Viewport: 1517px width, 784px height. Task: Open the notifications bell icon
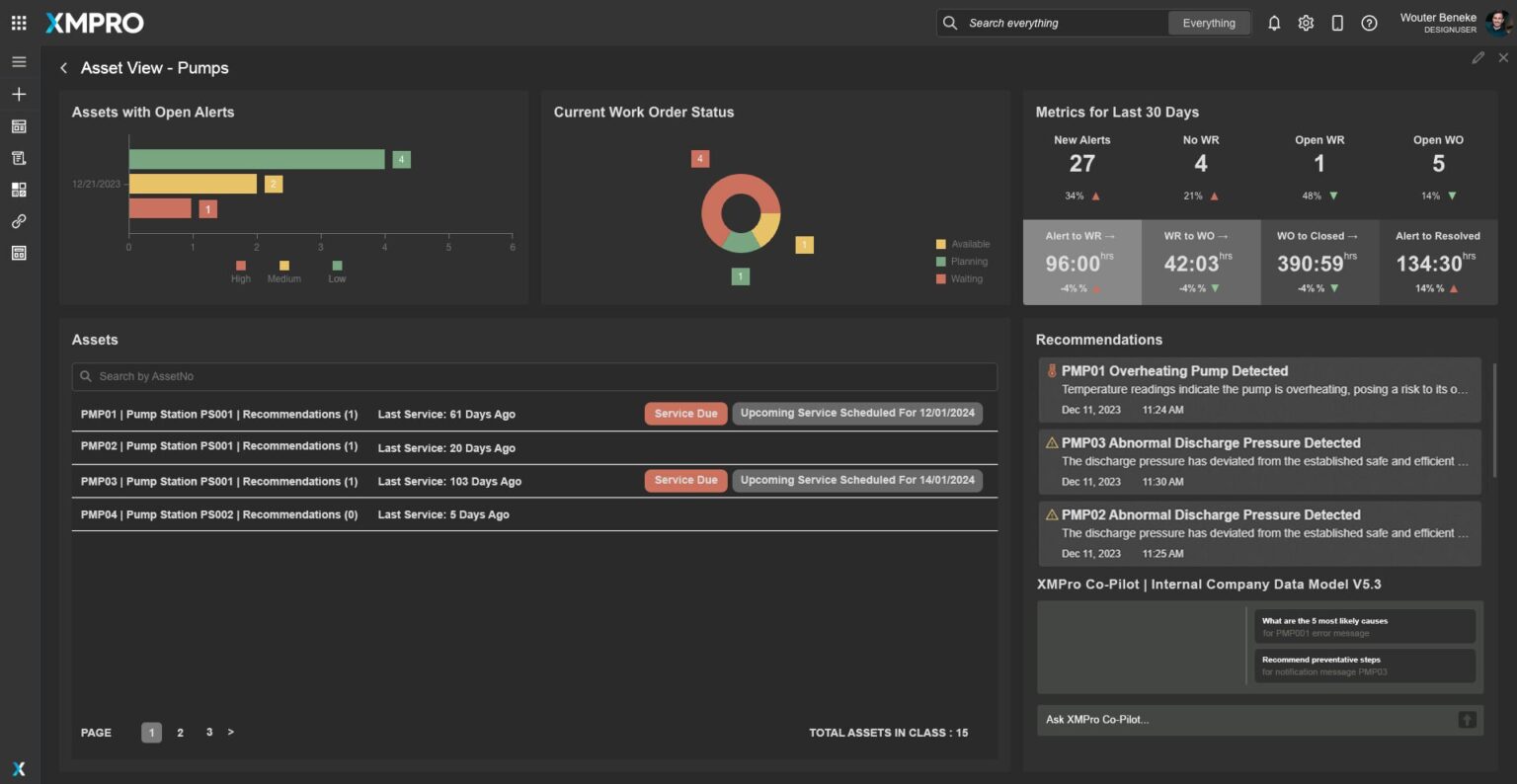1274,23
